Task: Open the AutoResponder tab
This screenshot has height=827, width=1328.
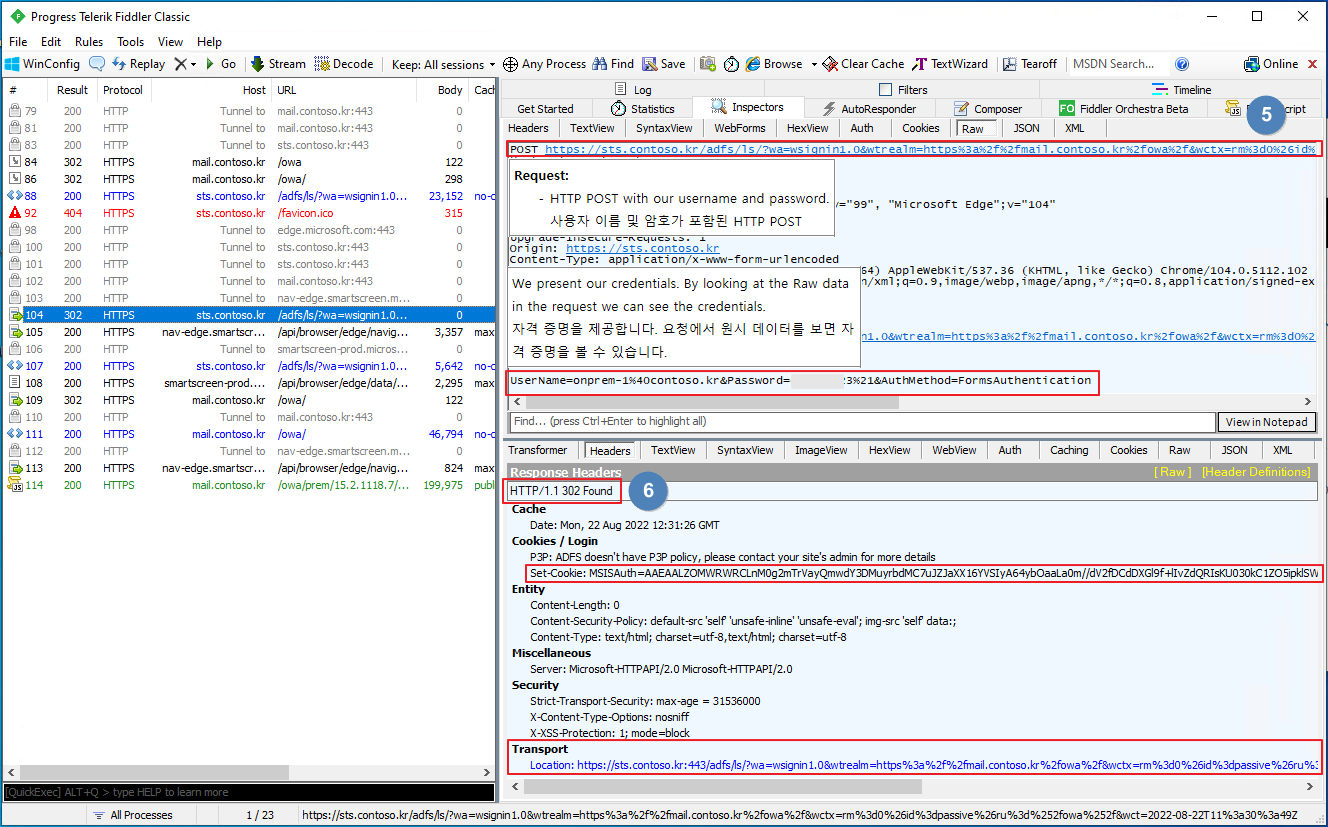Action: click(x=869, y=109)
